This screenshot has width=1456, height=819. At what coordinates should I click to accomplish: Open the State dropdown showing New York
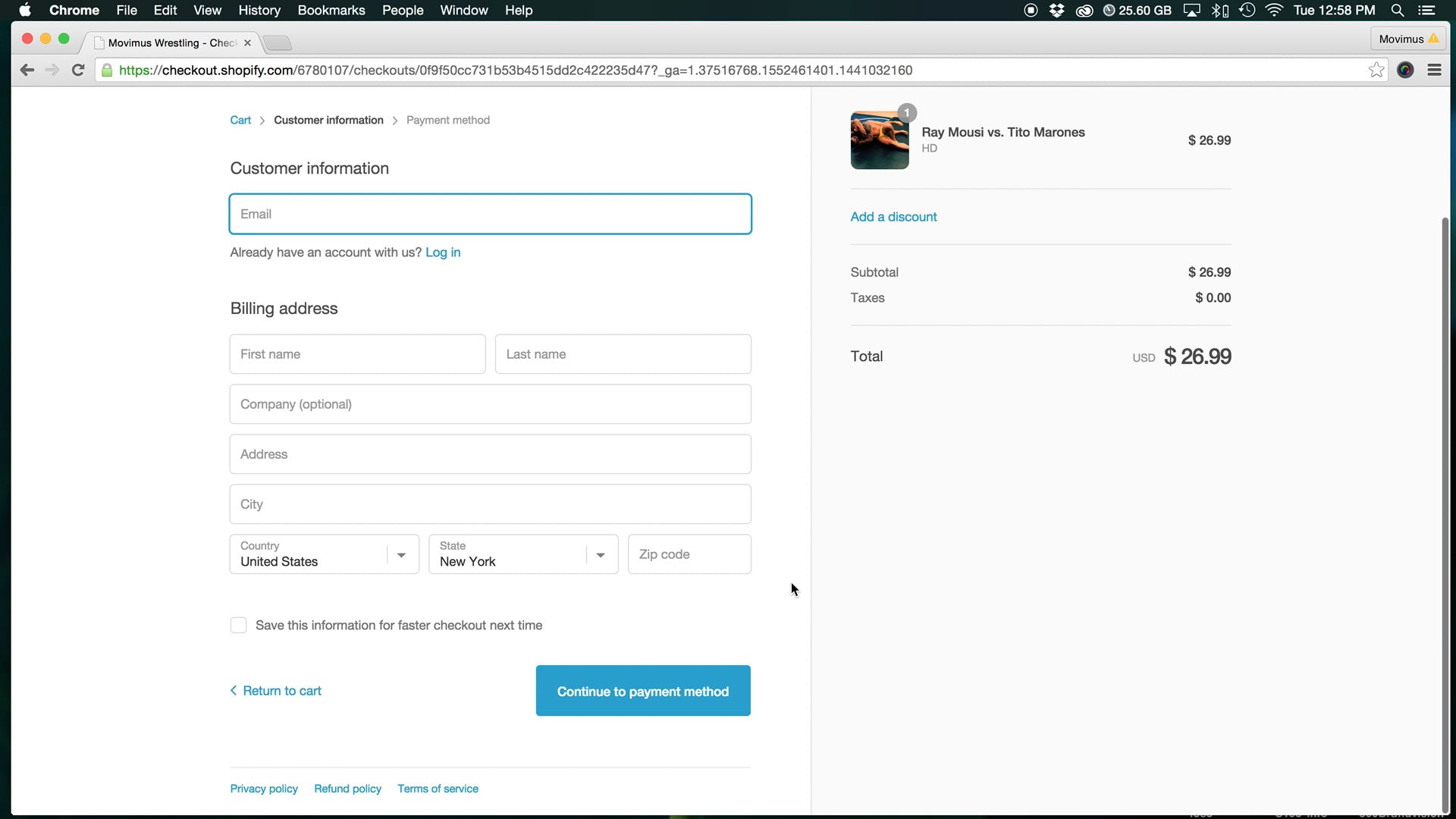(523, 554)
